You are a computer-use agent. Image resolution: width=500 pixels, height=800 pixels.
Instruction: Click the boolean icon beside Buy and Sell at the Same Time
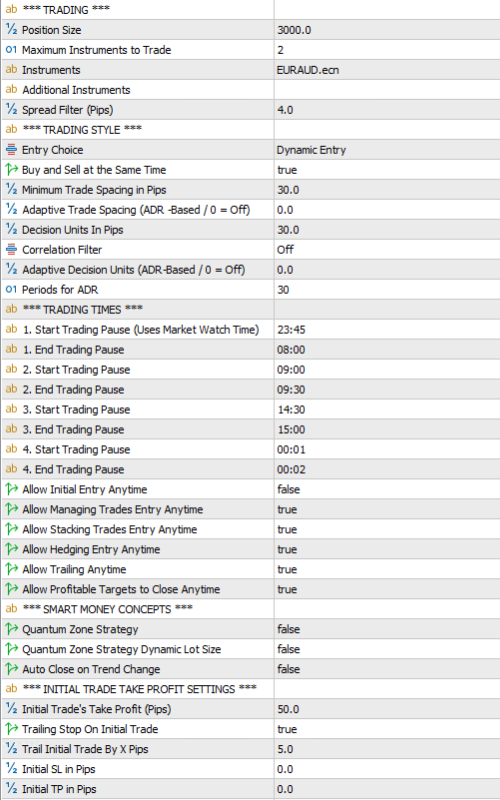(11, 169)
